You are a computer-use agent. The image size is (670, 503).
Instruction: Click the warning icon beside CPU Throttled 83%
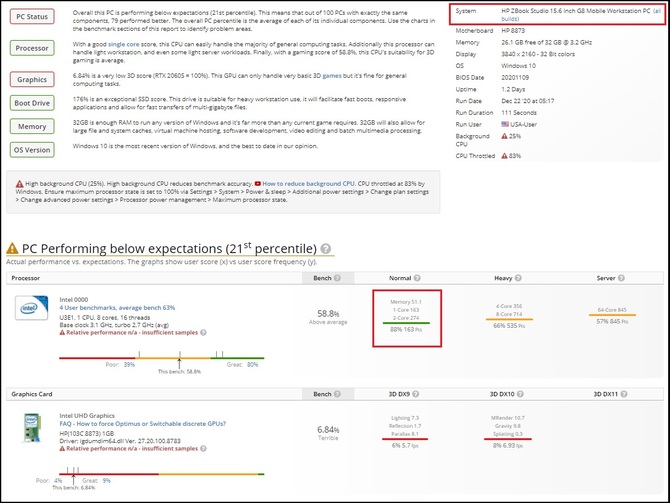coord(504,156)
